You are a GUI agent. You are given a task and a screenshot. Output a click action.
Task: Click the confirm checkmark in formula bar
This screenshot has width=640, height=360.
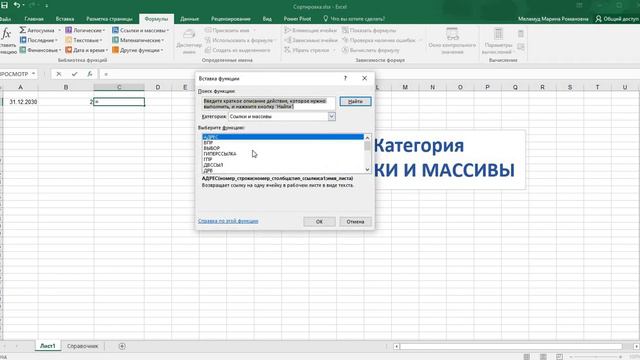point(74,74)
